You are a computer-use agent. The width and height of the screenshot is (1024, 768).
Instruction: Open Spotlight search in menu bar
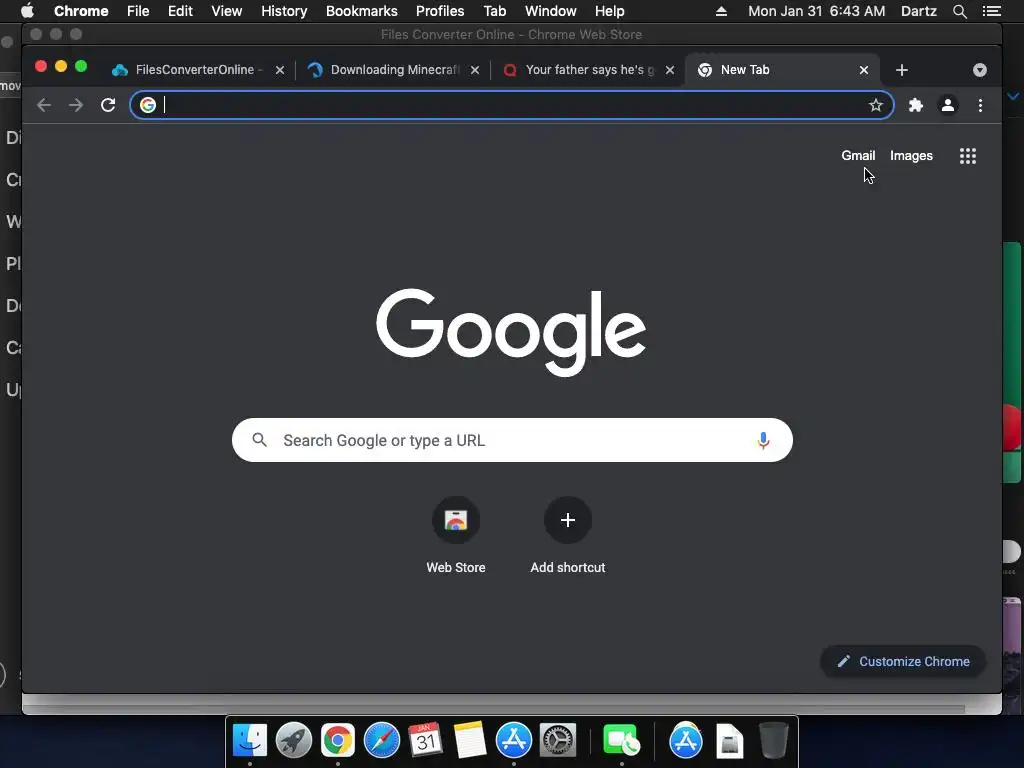click(x=959, y=11)
